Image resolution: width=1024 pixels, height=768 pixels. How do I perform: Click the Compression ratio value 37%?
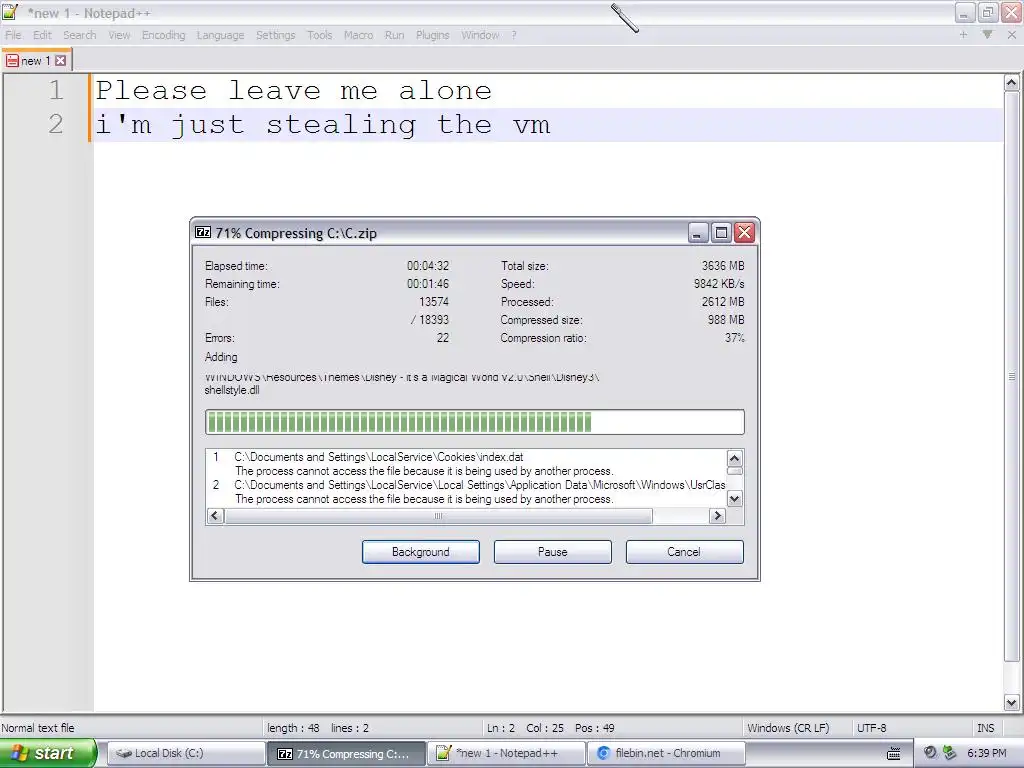[x=735, y=338]
